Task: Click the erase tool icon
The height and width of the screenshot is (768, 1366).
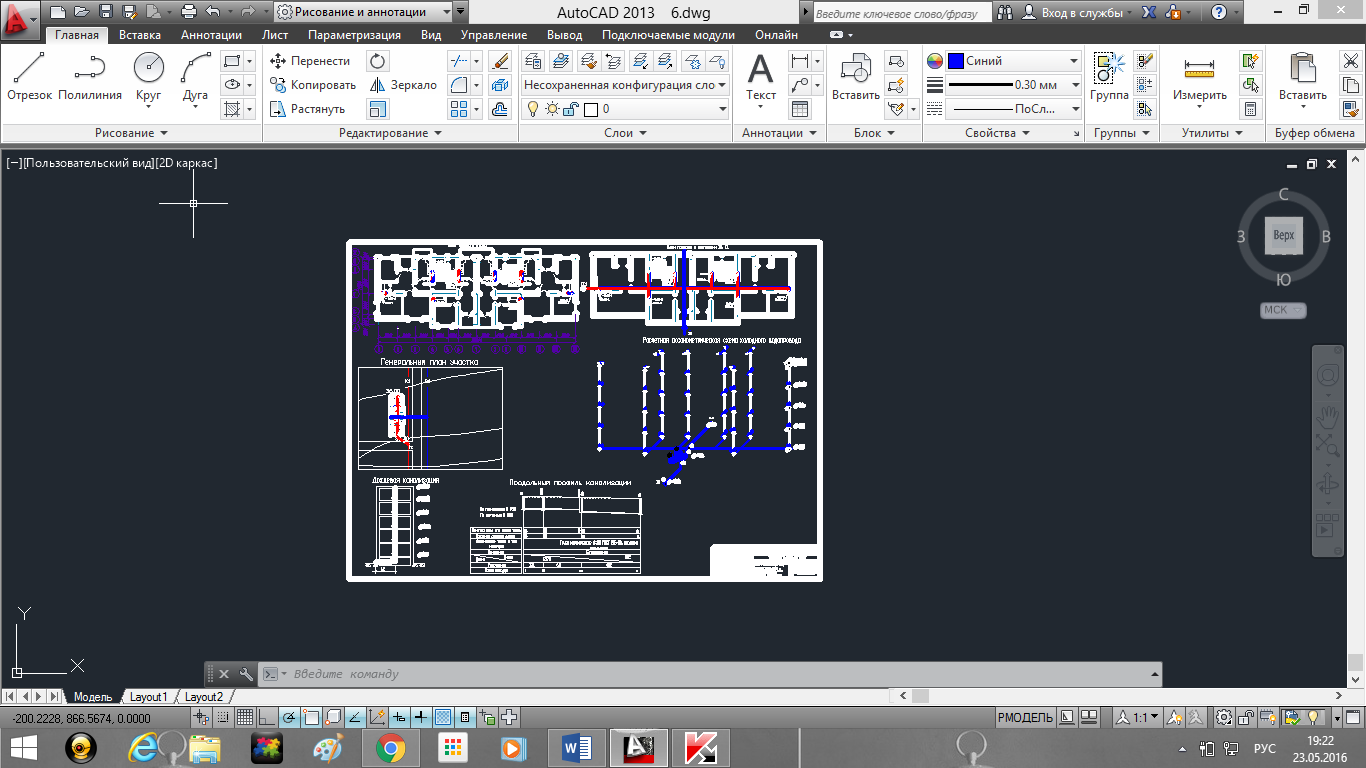Action: pyautogui.click(x=502, y=61)
